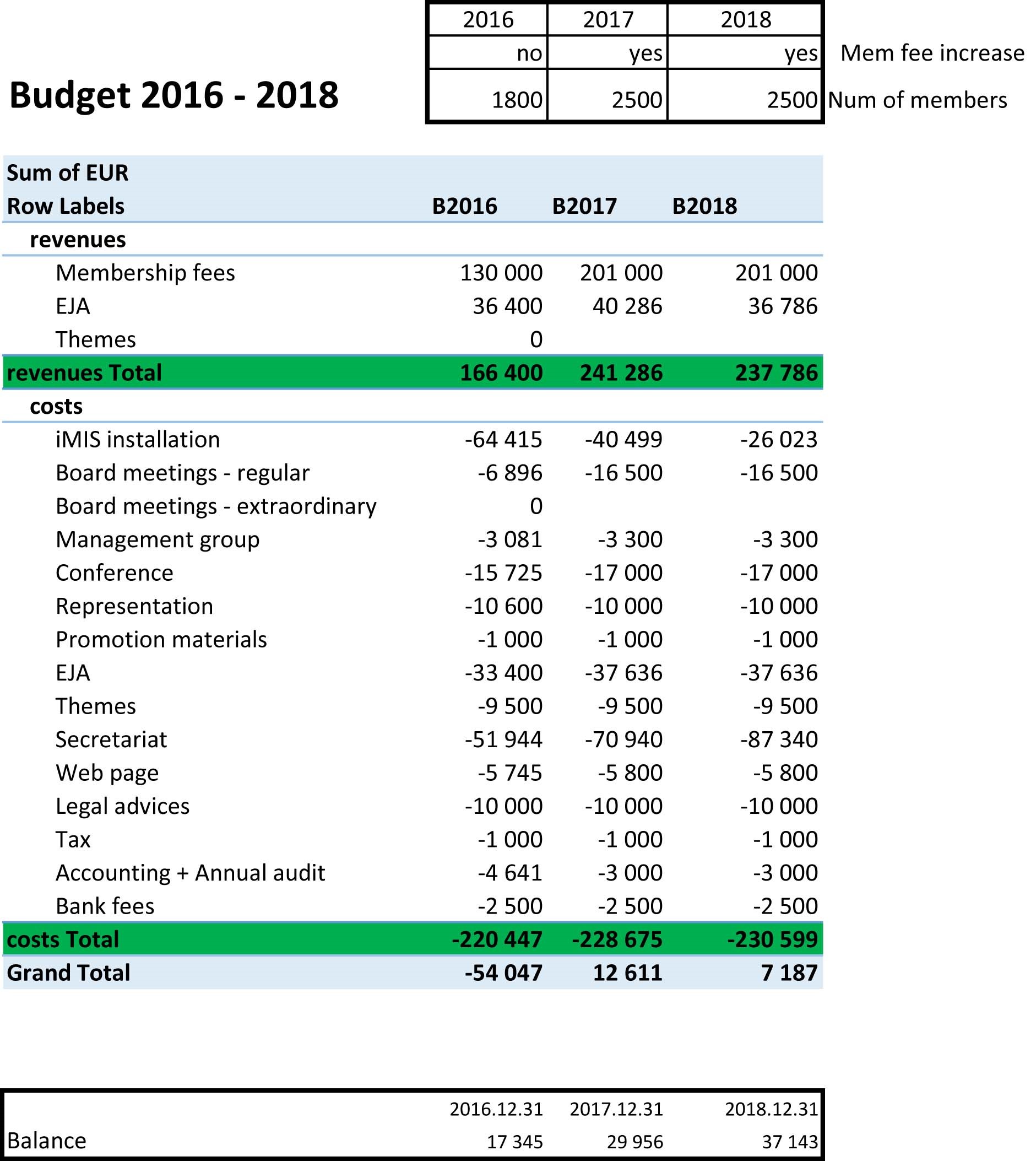Click the 'Web page' row label

point(107,773)
